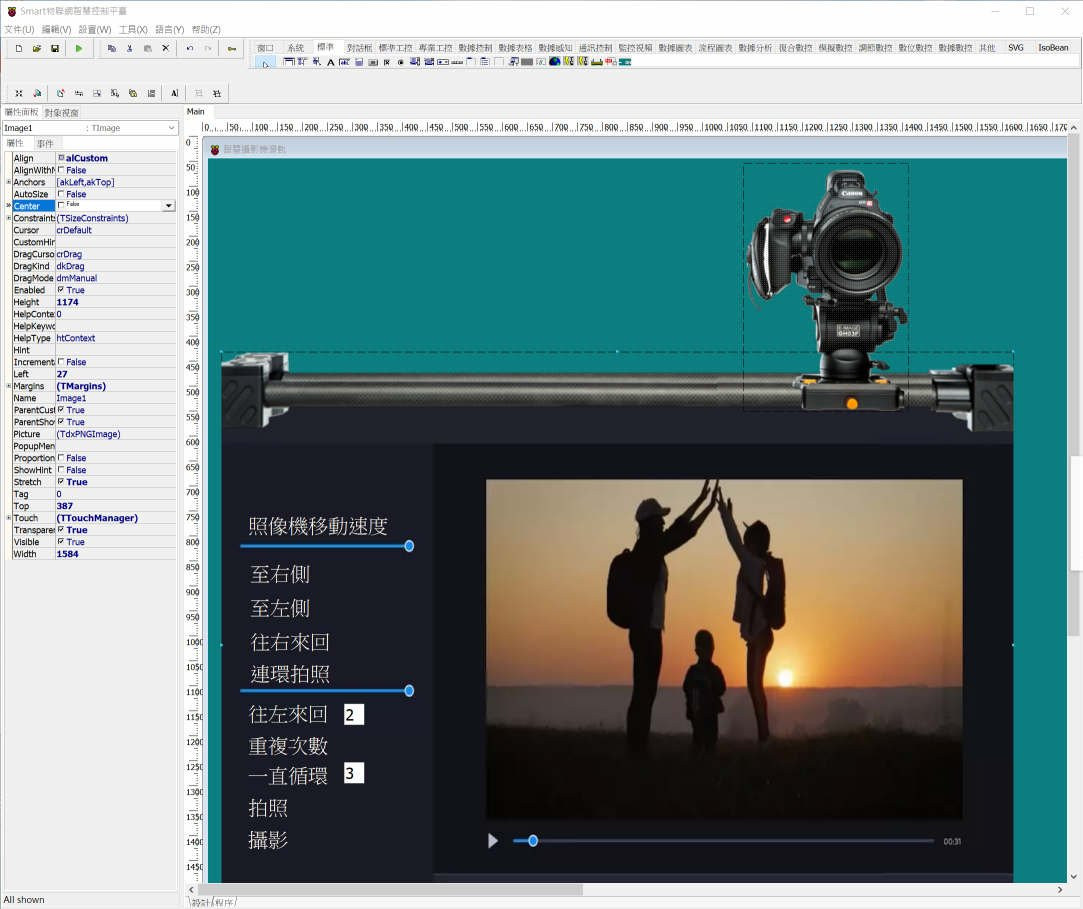Image resolution: width=1083 pixels, height=909 pixels.
Task: Click the Height value 1174 field
Action: (x=115, y=302)
